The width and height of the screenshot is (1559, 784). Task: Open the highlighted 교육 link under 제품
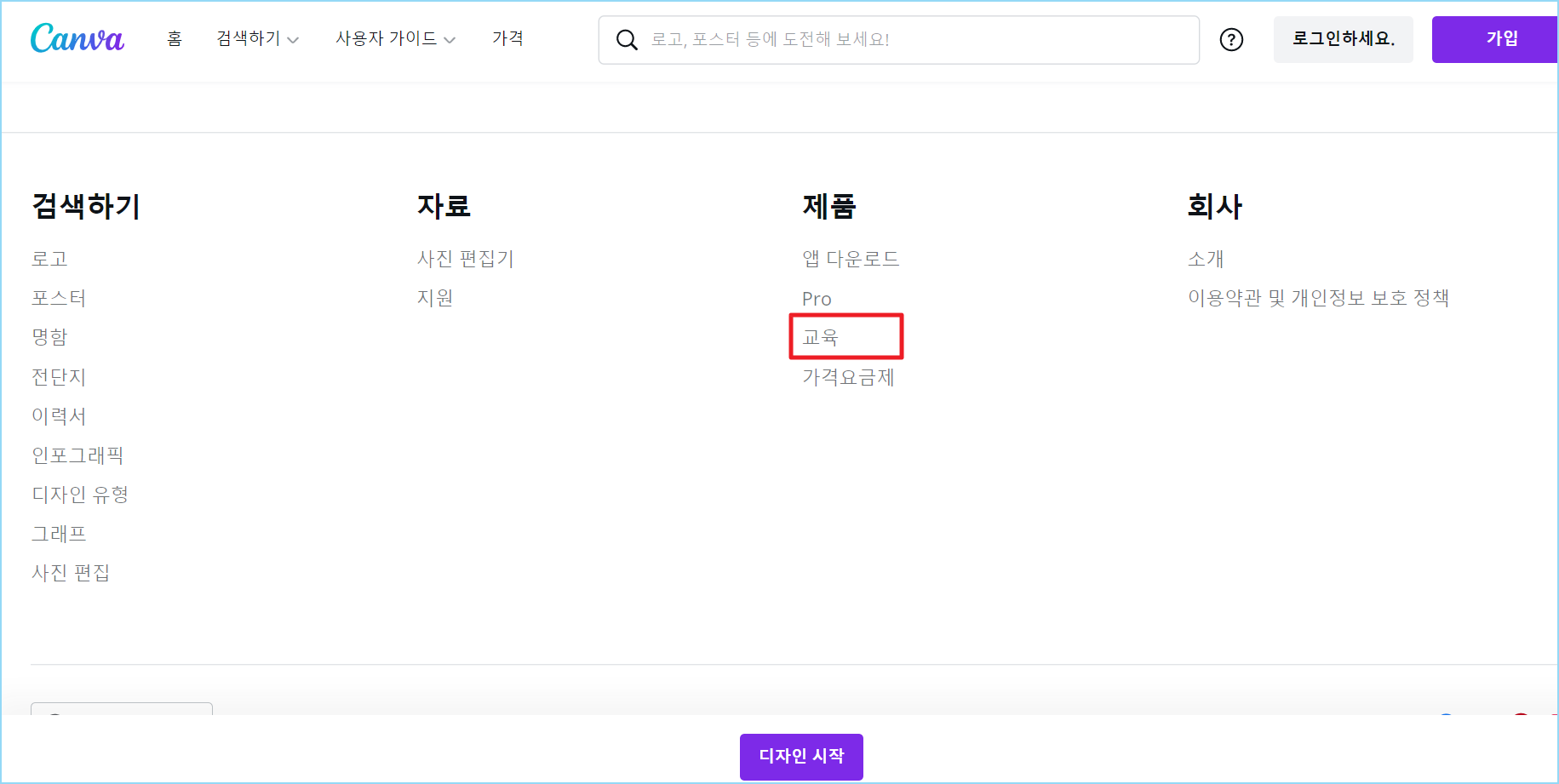coord(820,336)
